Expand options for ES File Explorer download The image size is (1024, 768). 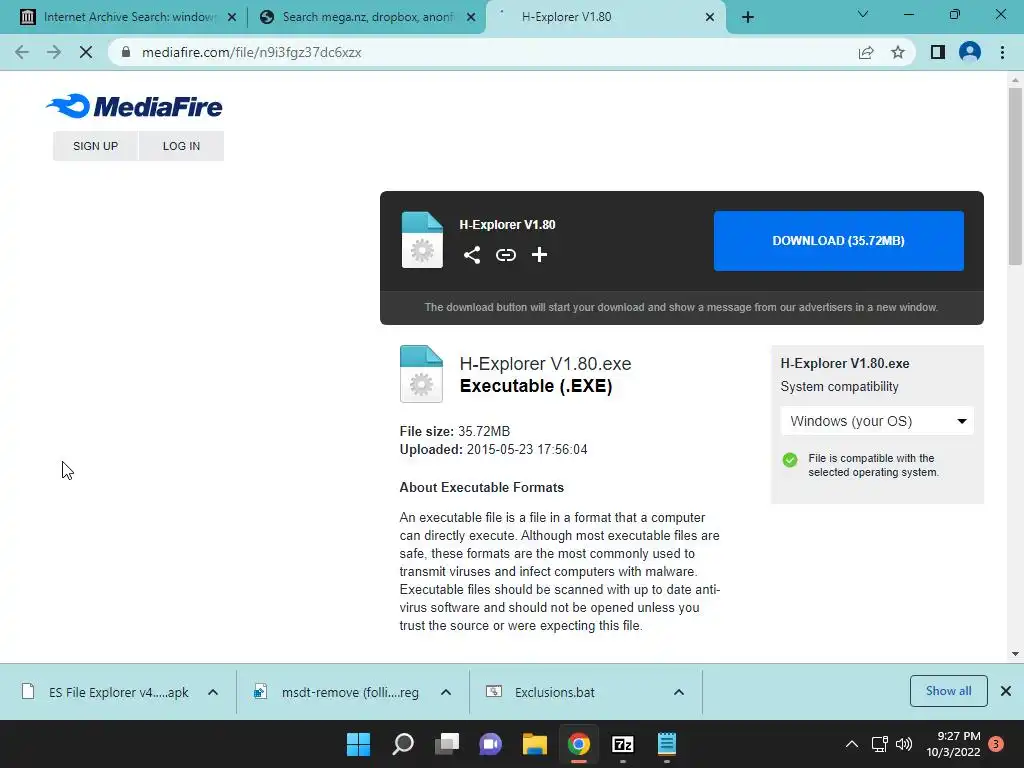pyautogui.click(x=213, y=692)
